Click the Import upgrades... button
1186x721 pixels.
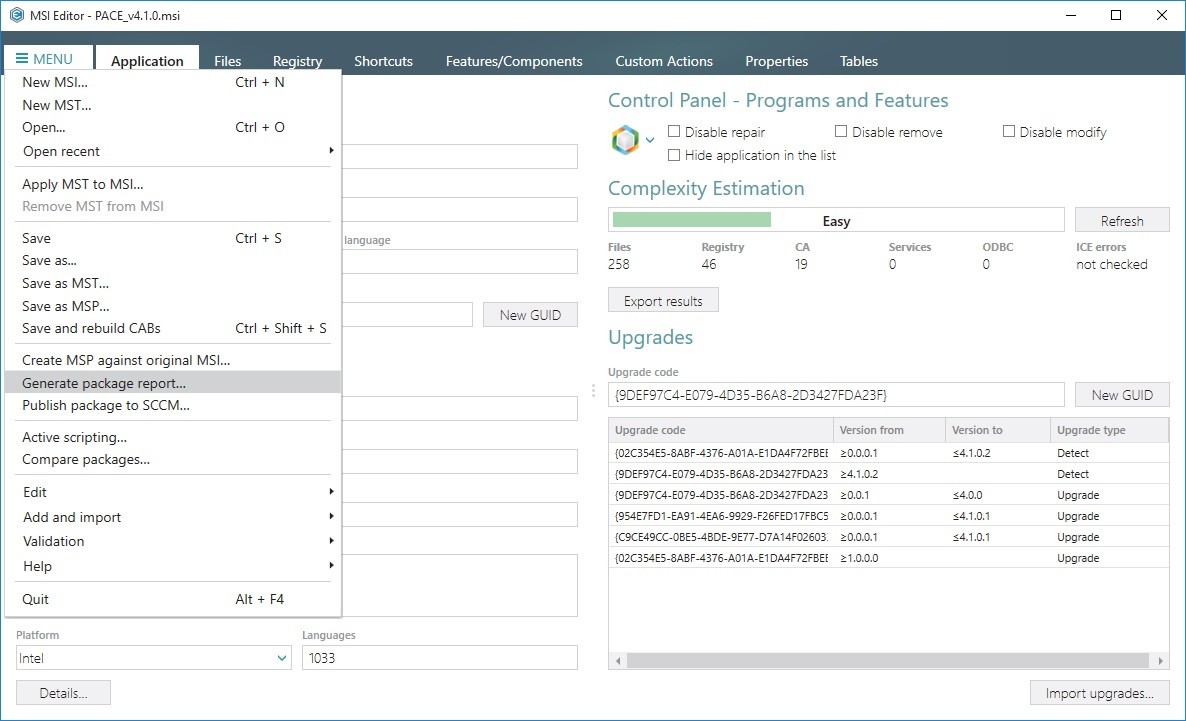(1099, 693)
